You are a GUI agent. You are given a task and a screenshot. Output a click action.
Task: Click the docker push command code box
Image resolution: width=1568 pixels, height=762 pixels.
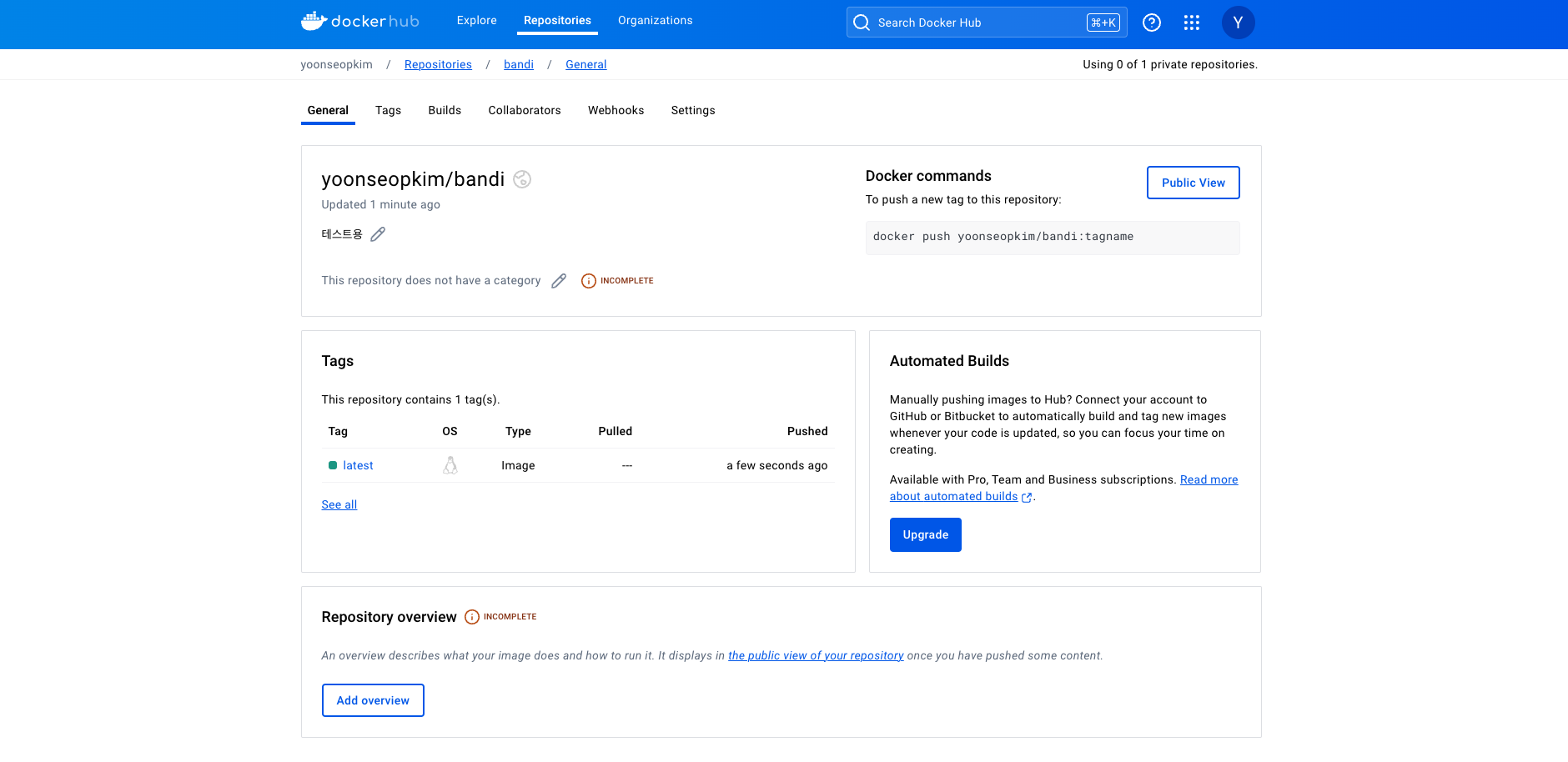(1053, 238)
